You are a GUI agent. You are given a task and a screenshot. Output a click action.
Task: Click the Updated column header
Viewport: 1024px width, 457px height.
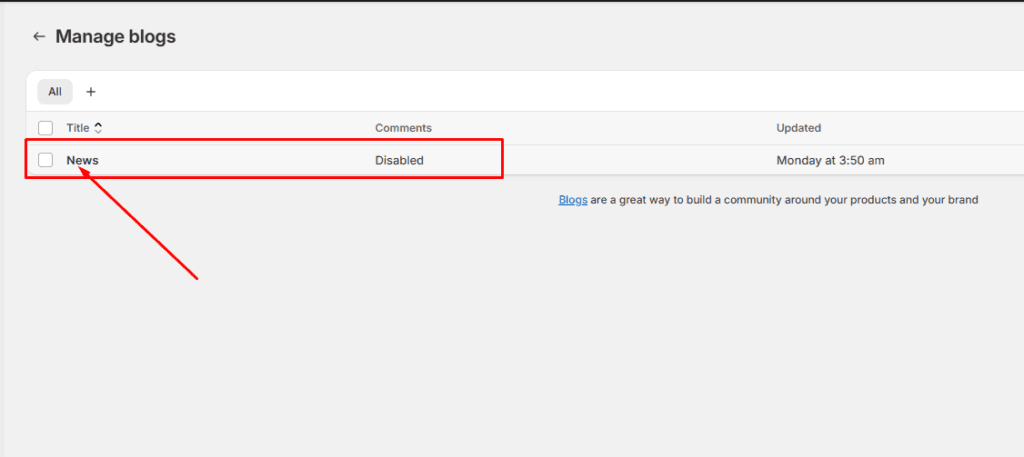point(798,128)
